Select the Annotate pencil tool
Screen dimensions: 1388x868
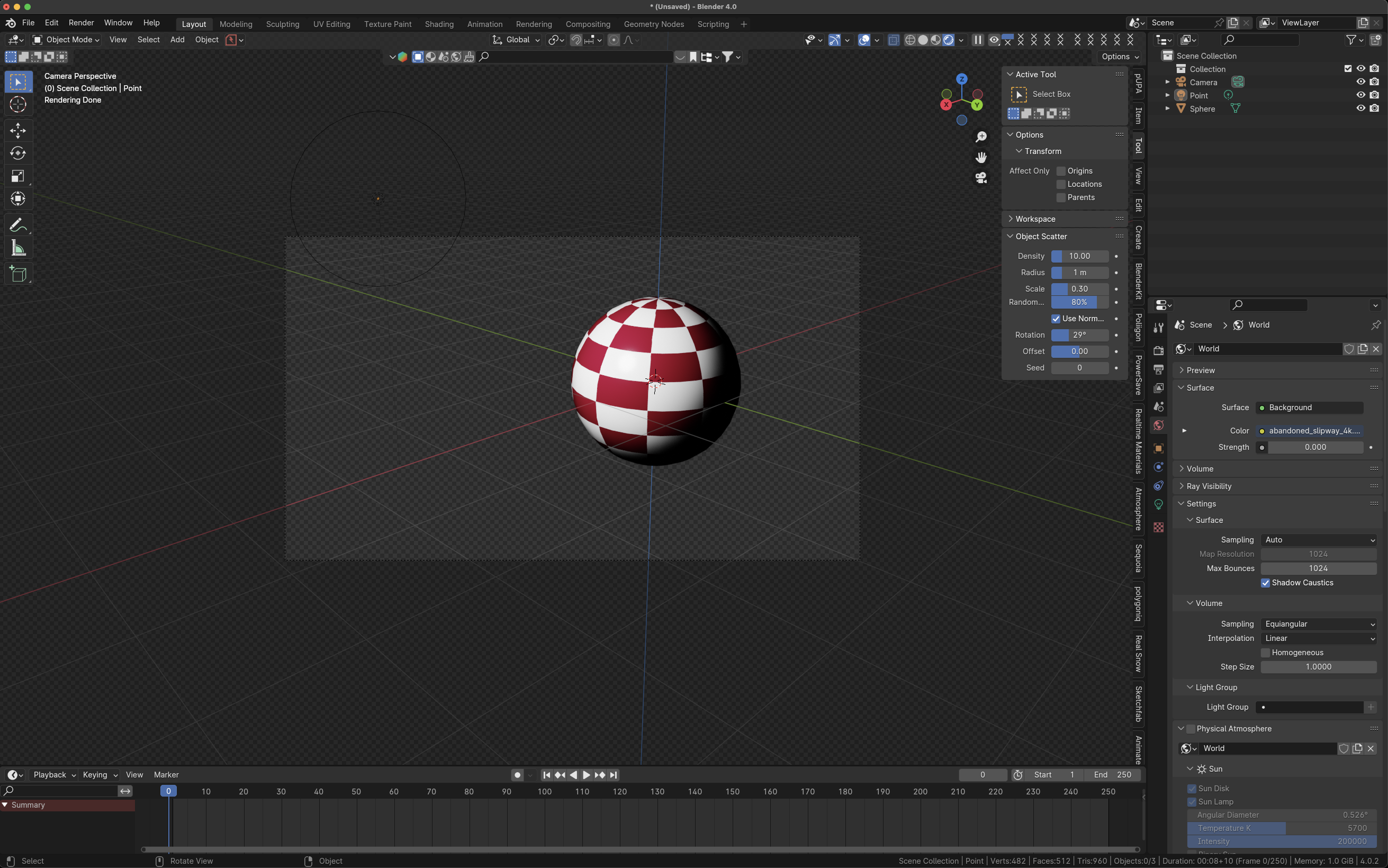point(18,225)
